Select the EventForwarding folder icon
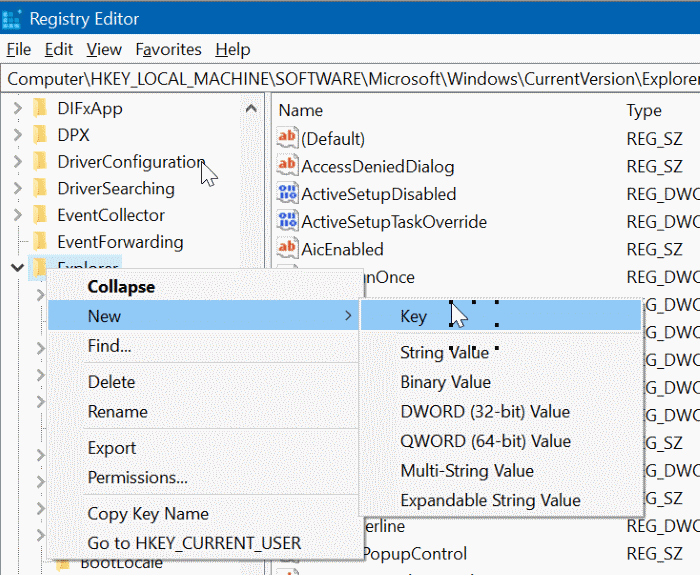This screenshot has height=575, width=700. click(x=40, y=242)
